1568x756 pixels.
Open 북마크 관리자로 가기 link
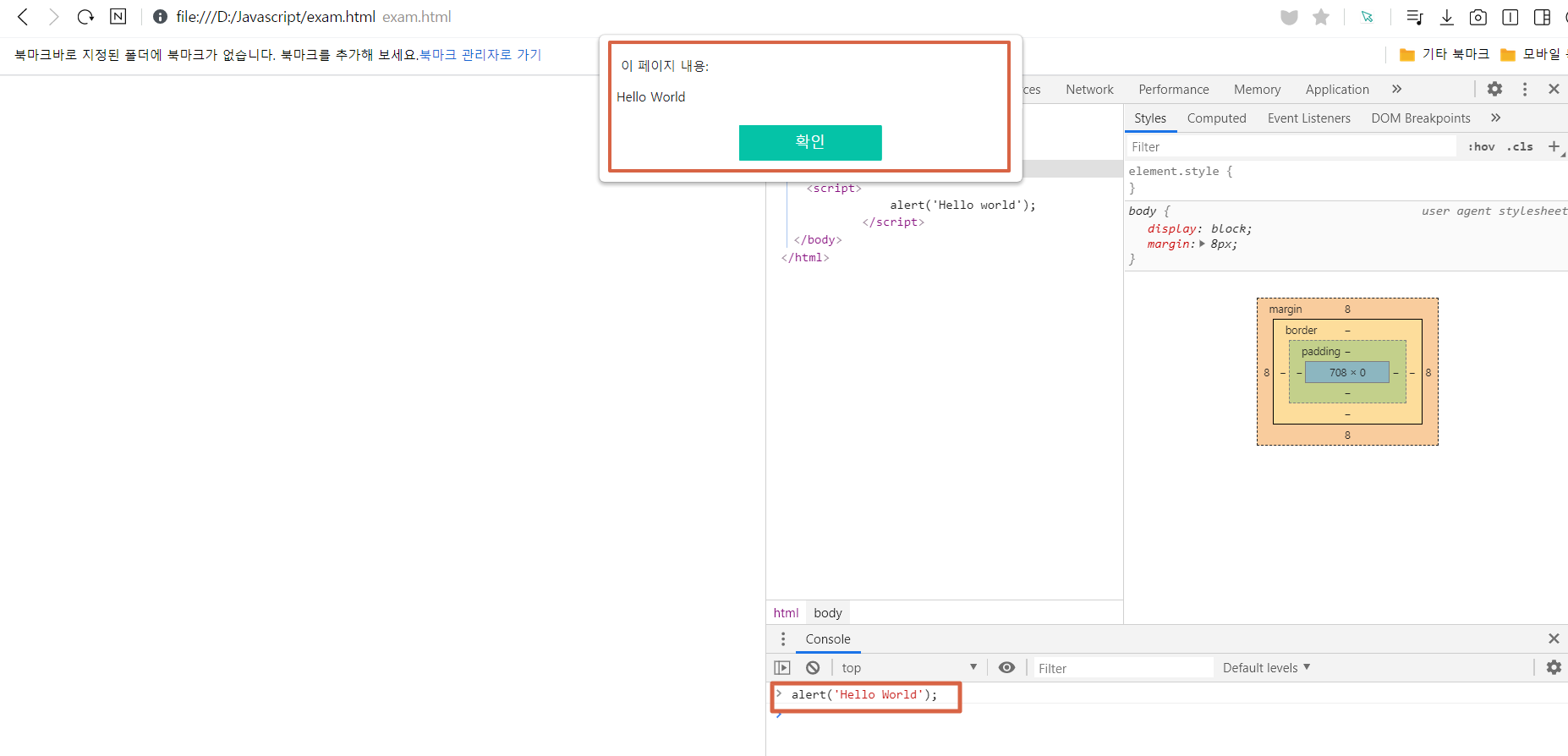(x=480, y=54)
